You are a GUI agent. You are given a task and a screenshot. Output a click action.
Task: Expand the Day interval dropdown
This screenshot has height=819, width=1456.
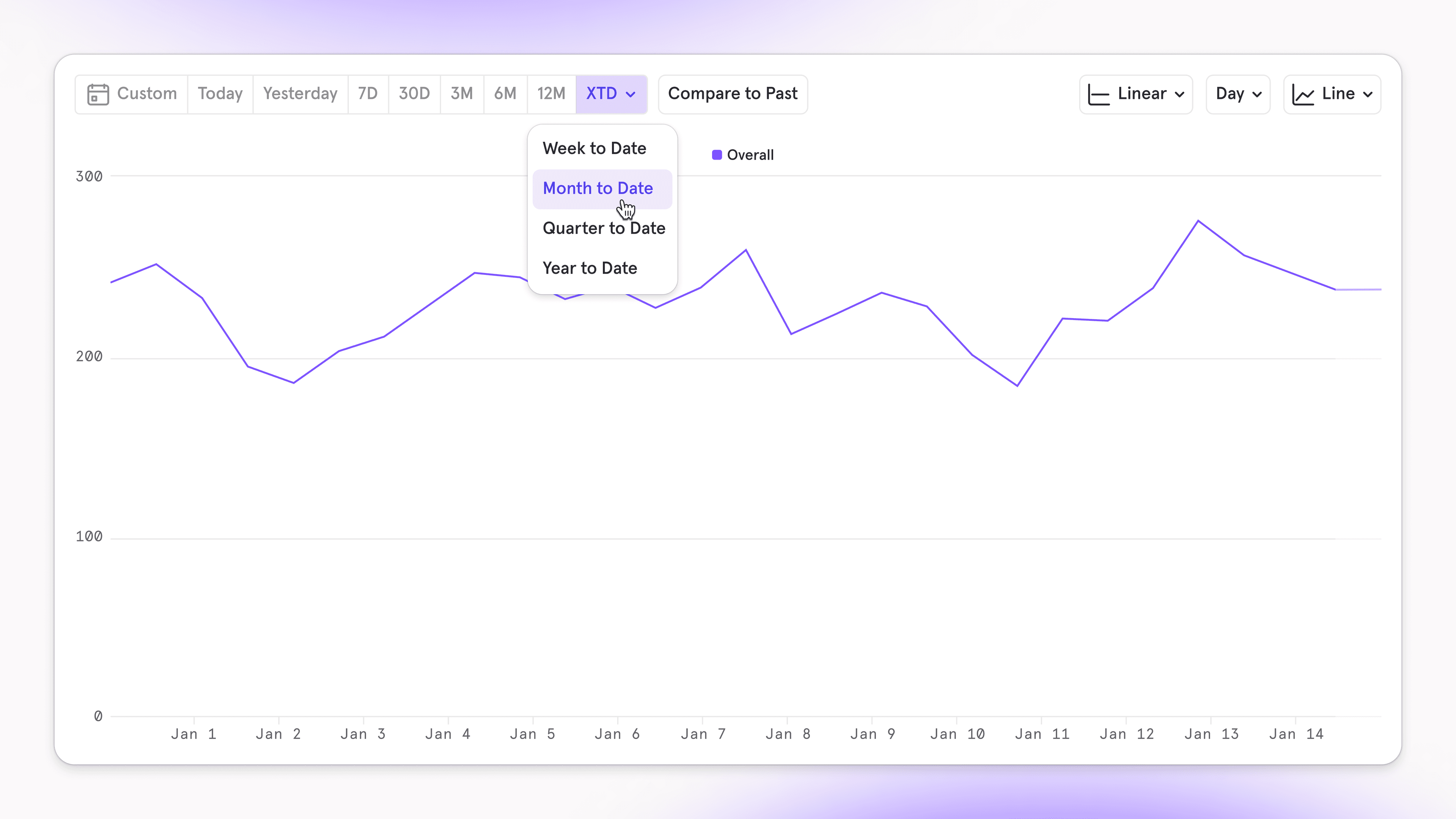1238,94
